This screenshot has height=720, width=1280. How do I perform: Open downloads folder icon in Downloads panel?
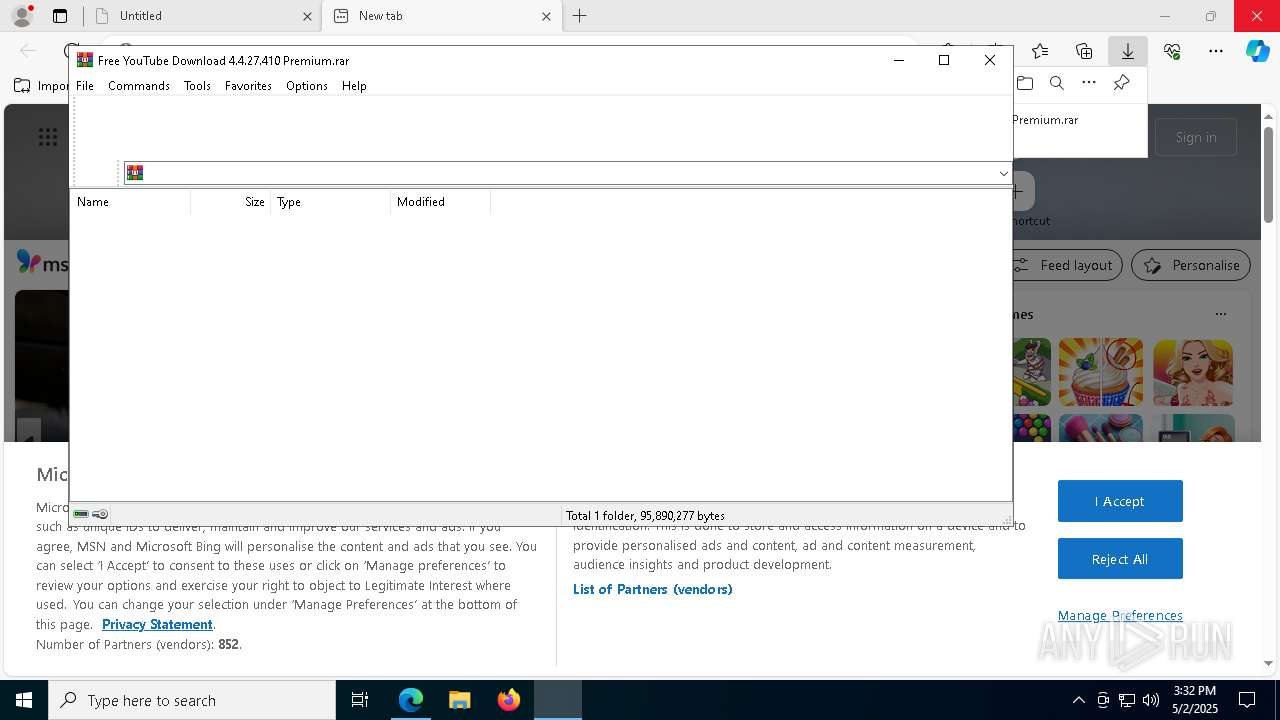point(1025,83)
